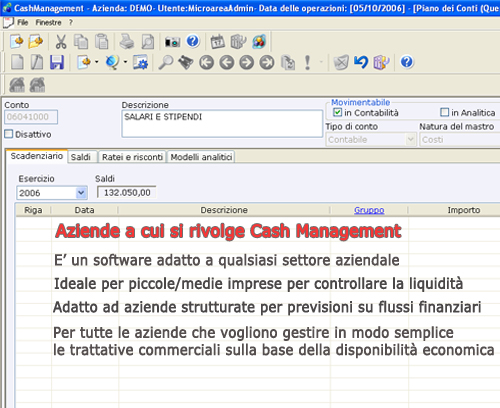Click the top-row blue help icon
This screenshot has height=408, width=500.
(x=193, y=41)
